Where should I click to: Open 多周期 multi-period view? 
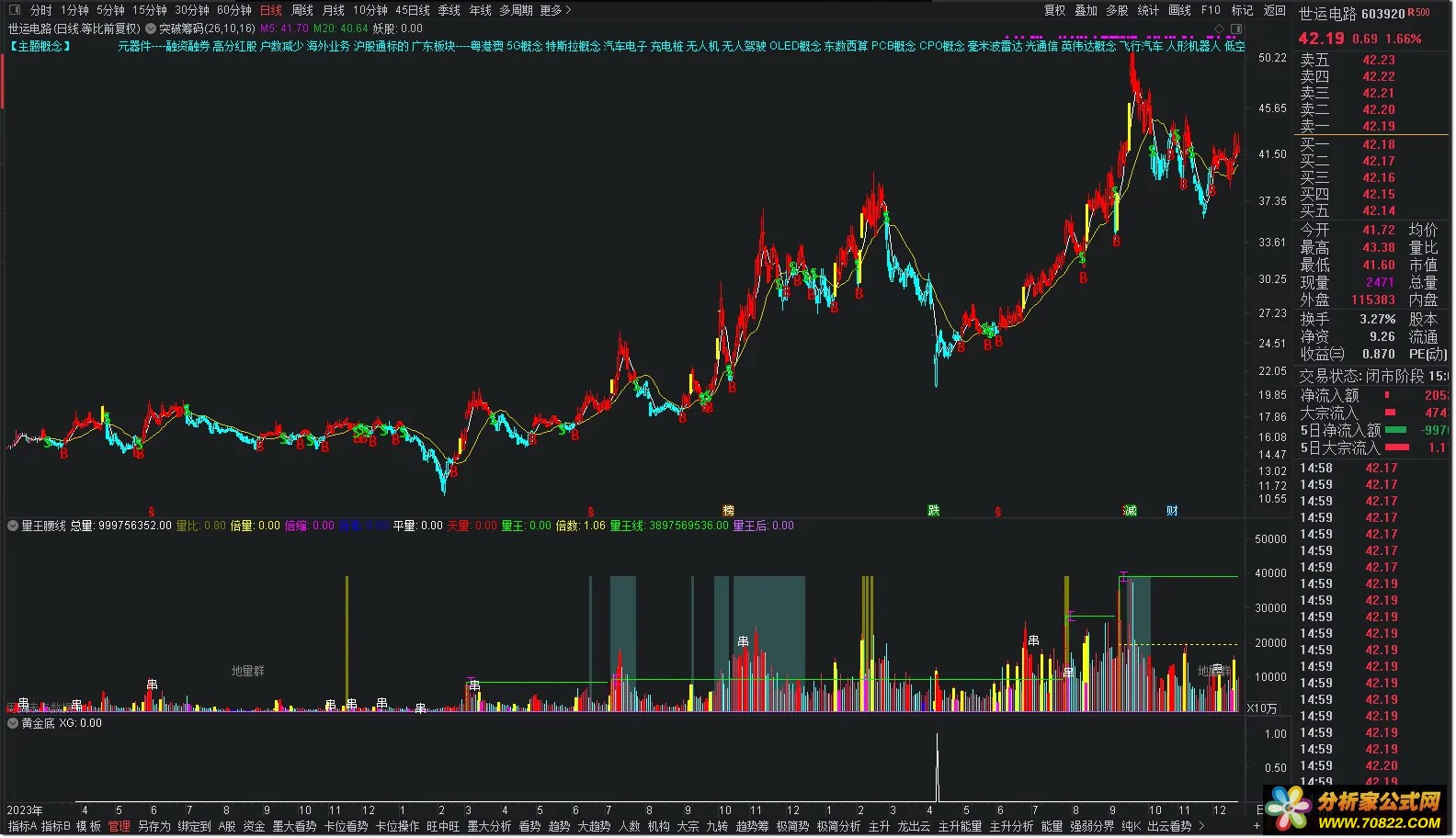(x=517, y=10)
